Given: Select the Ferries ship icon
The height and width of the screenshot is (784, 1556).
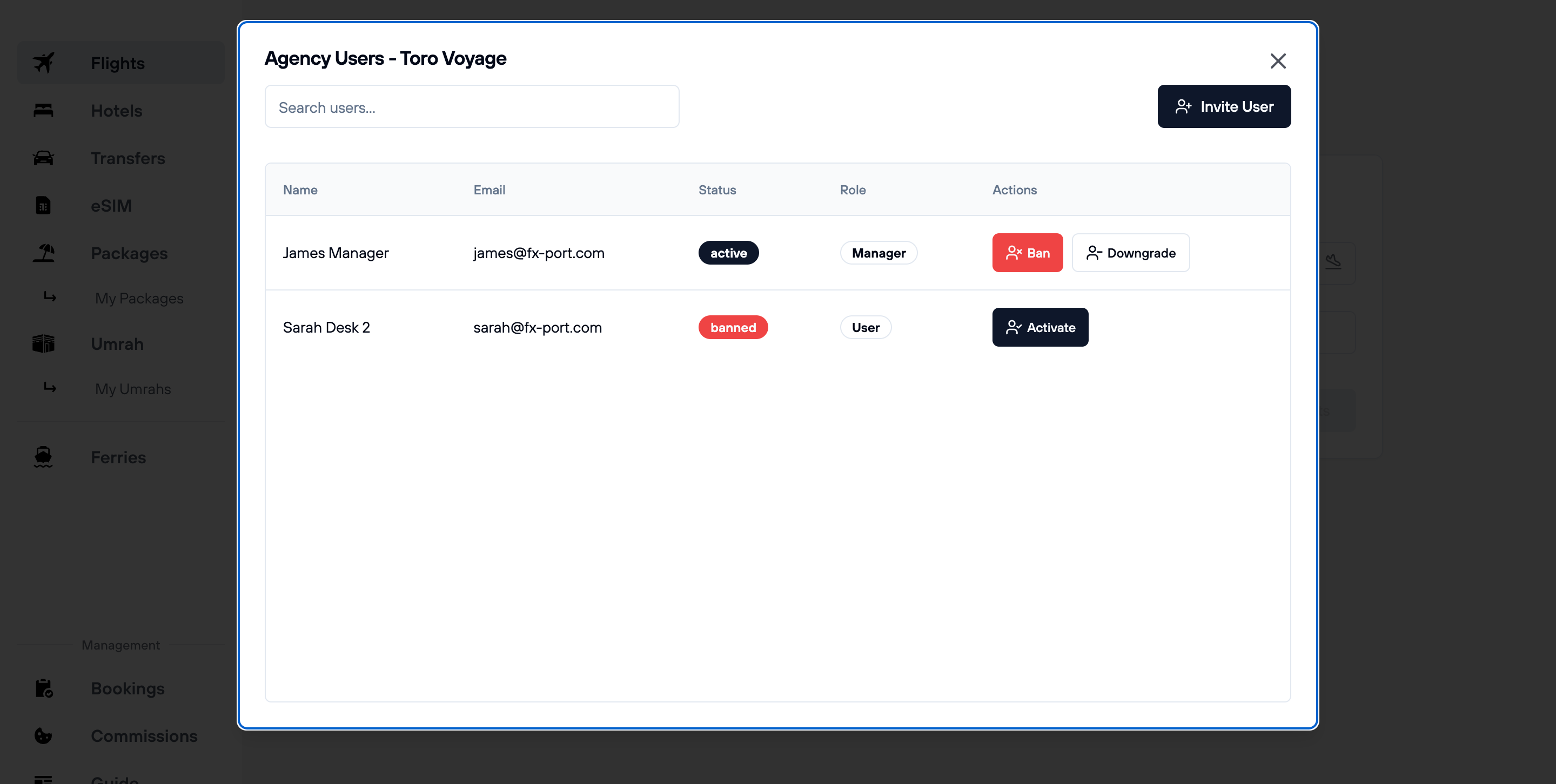Looking at the screenshot, I should 43,457.
